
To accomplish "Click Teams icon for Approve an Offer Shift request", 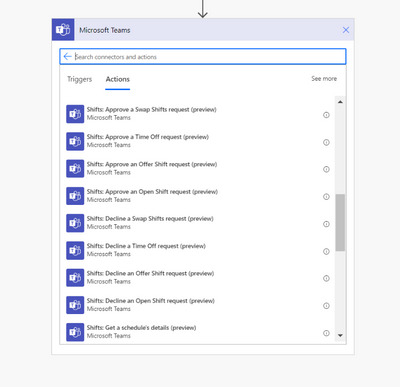I will pyautogui.click(x=75, y=169).
